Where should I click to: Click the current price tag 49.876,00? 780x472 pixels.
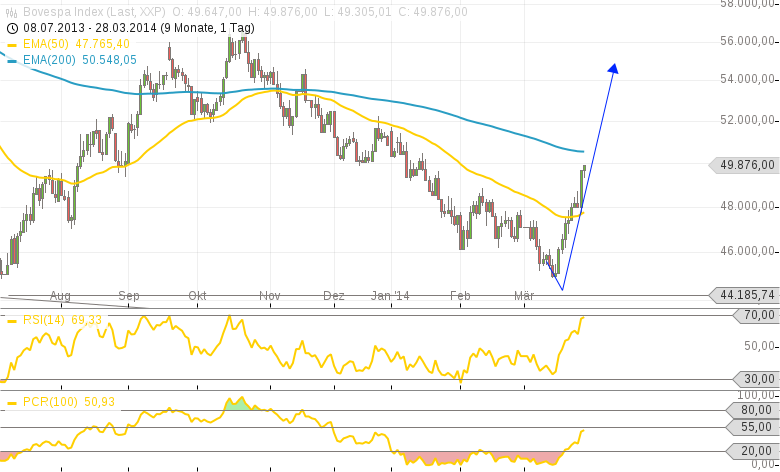[x=744, y=165]
